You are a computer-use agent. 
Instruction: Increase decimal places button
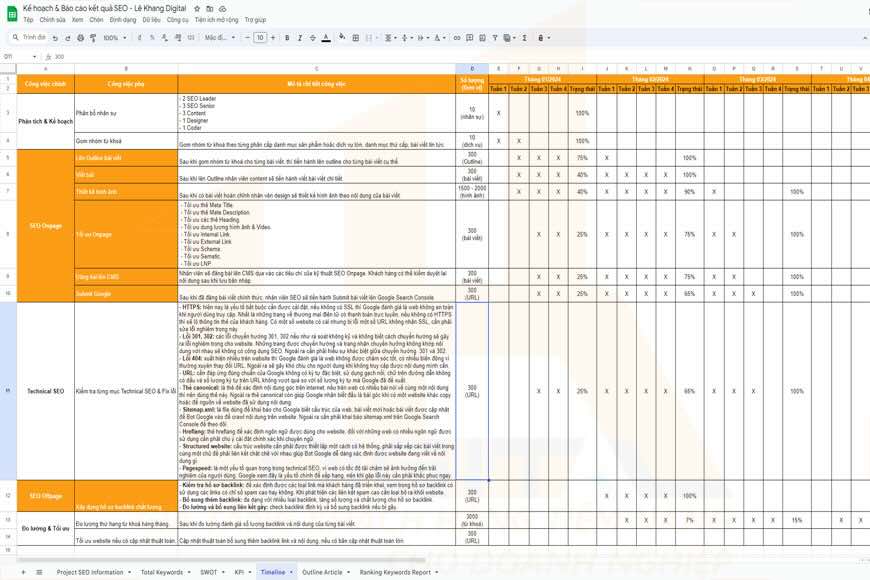point(178,38)
